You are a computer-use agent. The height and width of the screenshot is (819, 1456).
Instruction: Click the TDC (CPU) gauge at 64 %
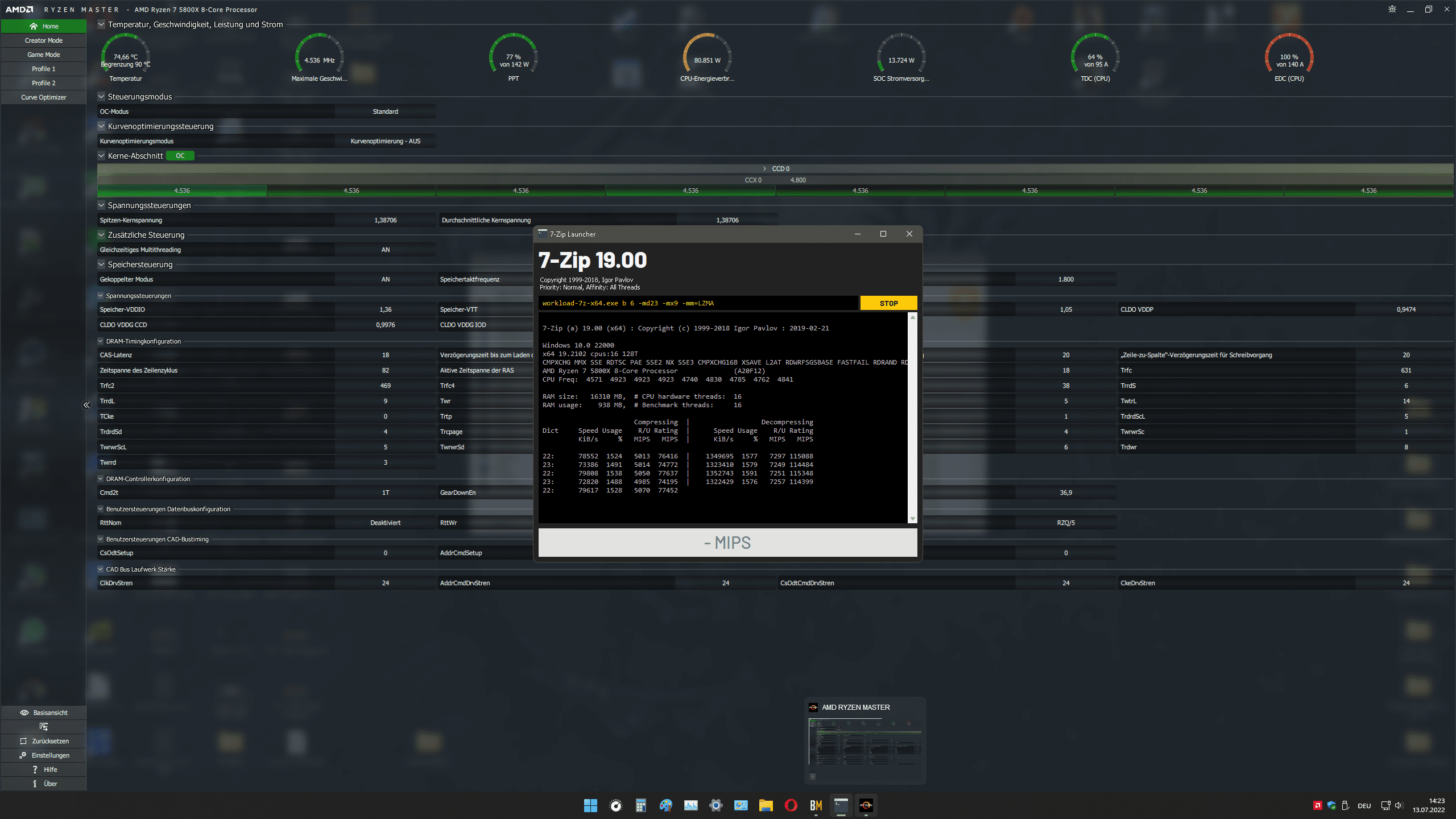tap(1095, 57)
